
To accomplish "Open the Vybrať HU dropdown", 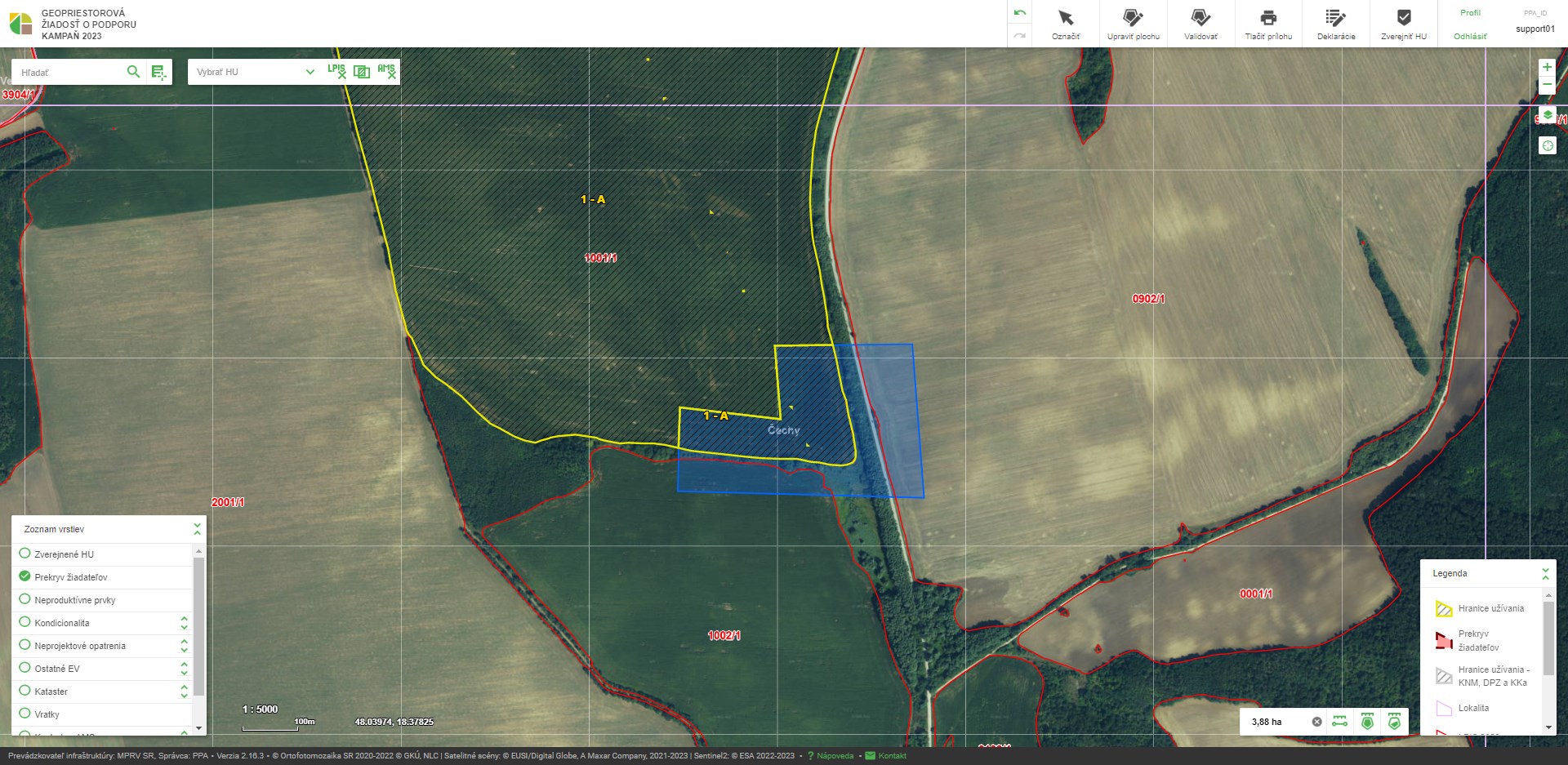I will (255, 72).
